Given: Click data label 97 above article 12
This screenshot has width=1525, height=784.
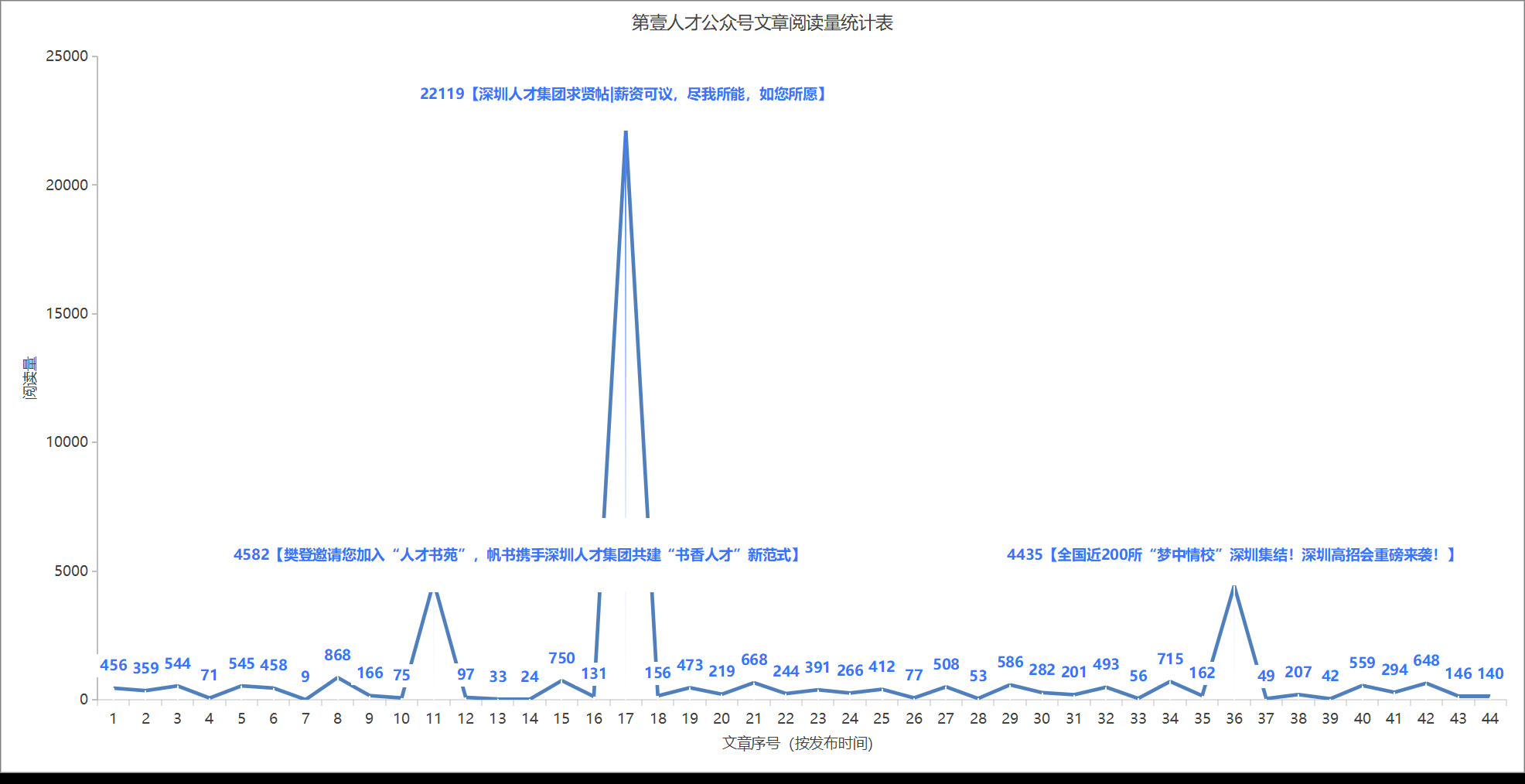Looking at the screenshot, I should pos(466,674).
